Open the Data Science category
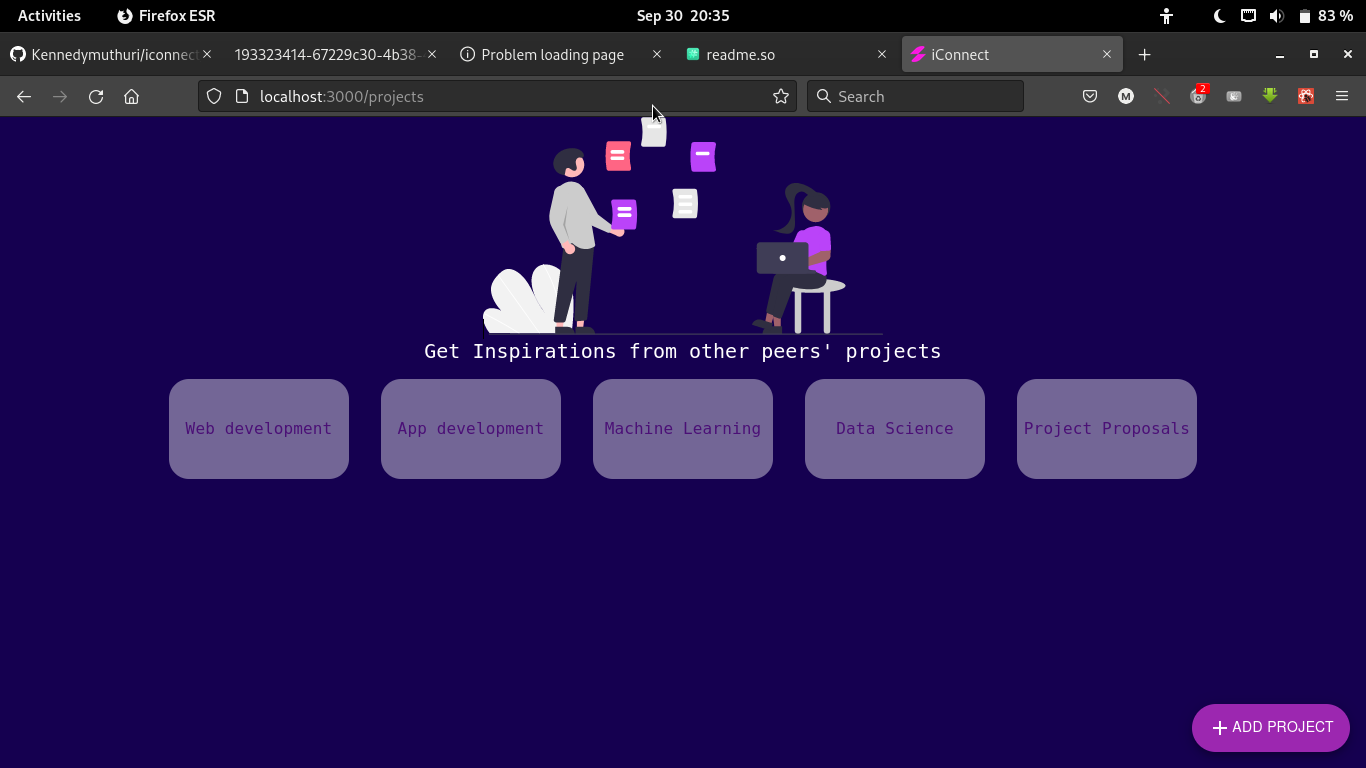This screenshot has width=1366, height=768. click(895, 429)
